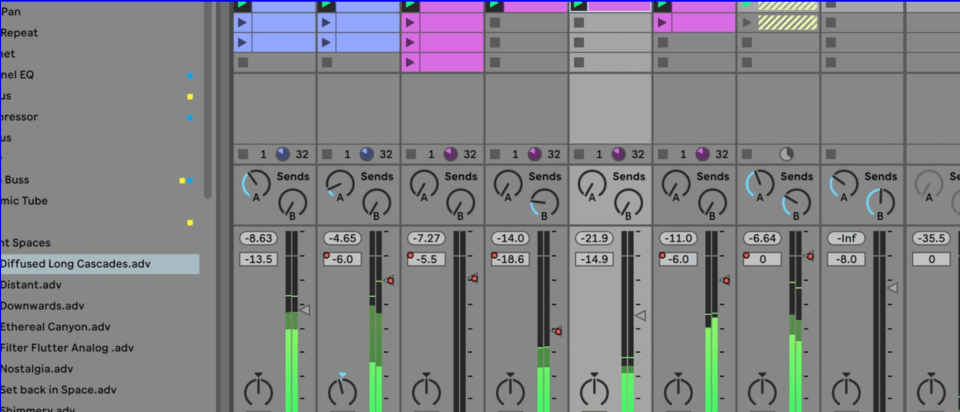Image resolution: width=960 pixels, height=412 pixels.
Task: Click Send B knob on the -Inf track
Action: pos(880,203)
